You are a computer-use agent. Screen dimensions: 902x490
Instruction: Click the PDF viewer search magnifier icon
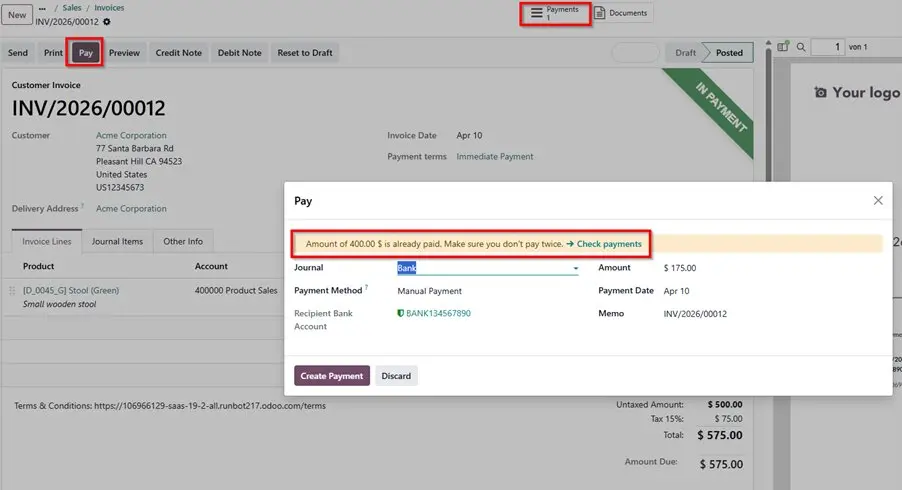[801, 47]
